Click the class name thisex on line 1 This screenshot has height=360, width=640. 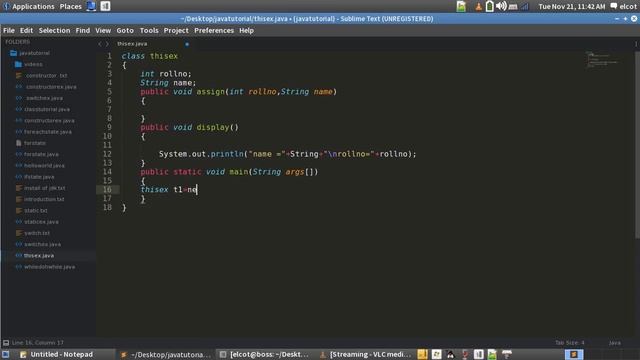pyautogui.click(x=164, y=56)
